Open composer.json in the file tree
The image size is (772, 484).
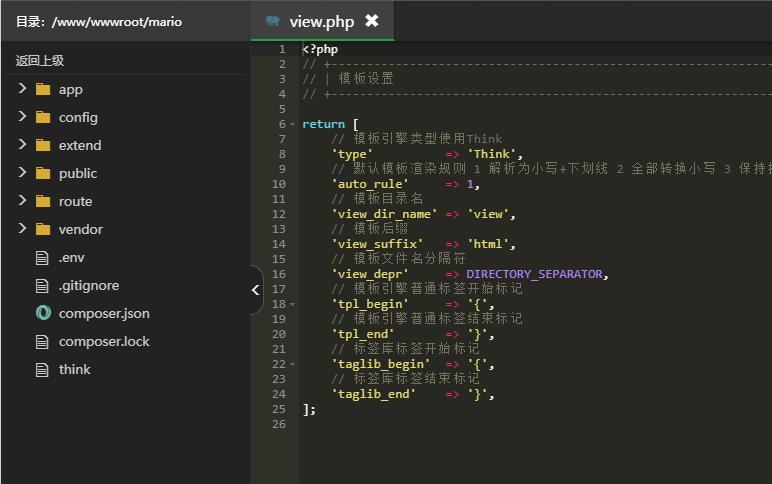pyautogui.click(x=104, y=314)
